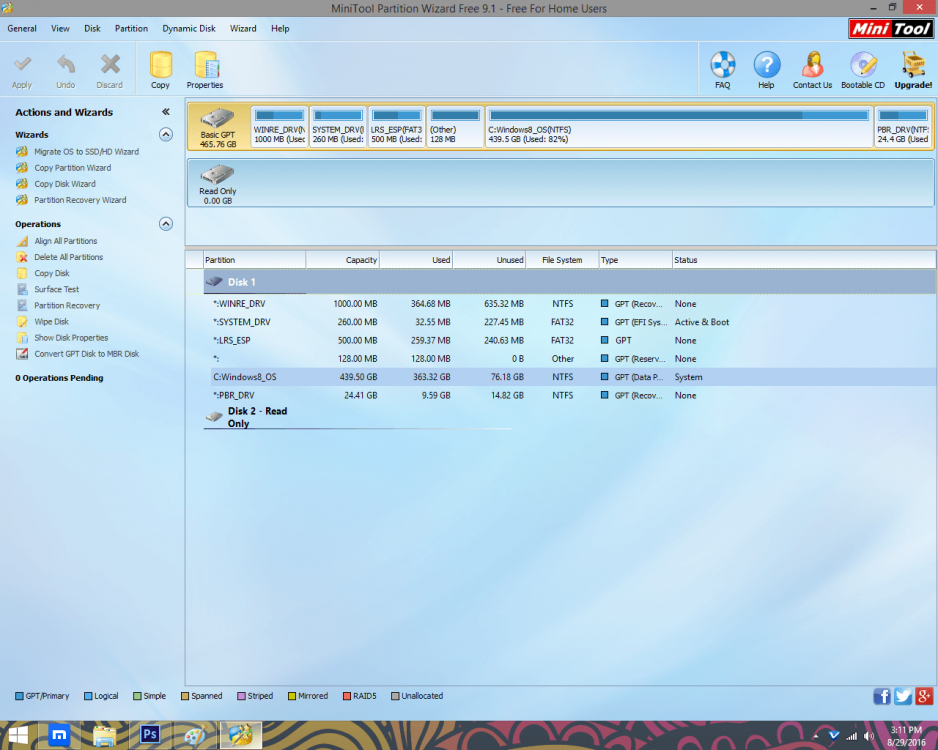
Task: Select the Read Only disk icon
Action: [x=218, y=175]
